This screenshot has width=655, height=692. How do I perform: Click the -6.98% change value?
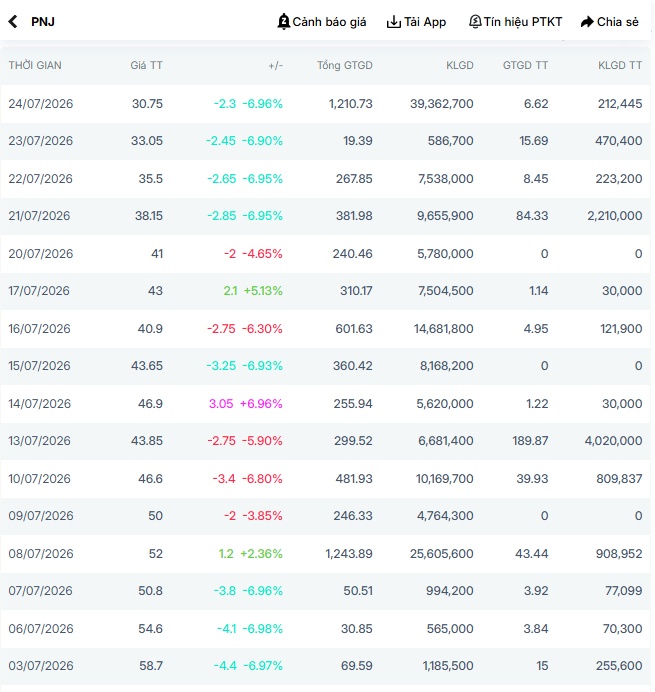click(263, 629)
